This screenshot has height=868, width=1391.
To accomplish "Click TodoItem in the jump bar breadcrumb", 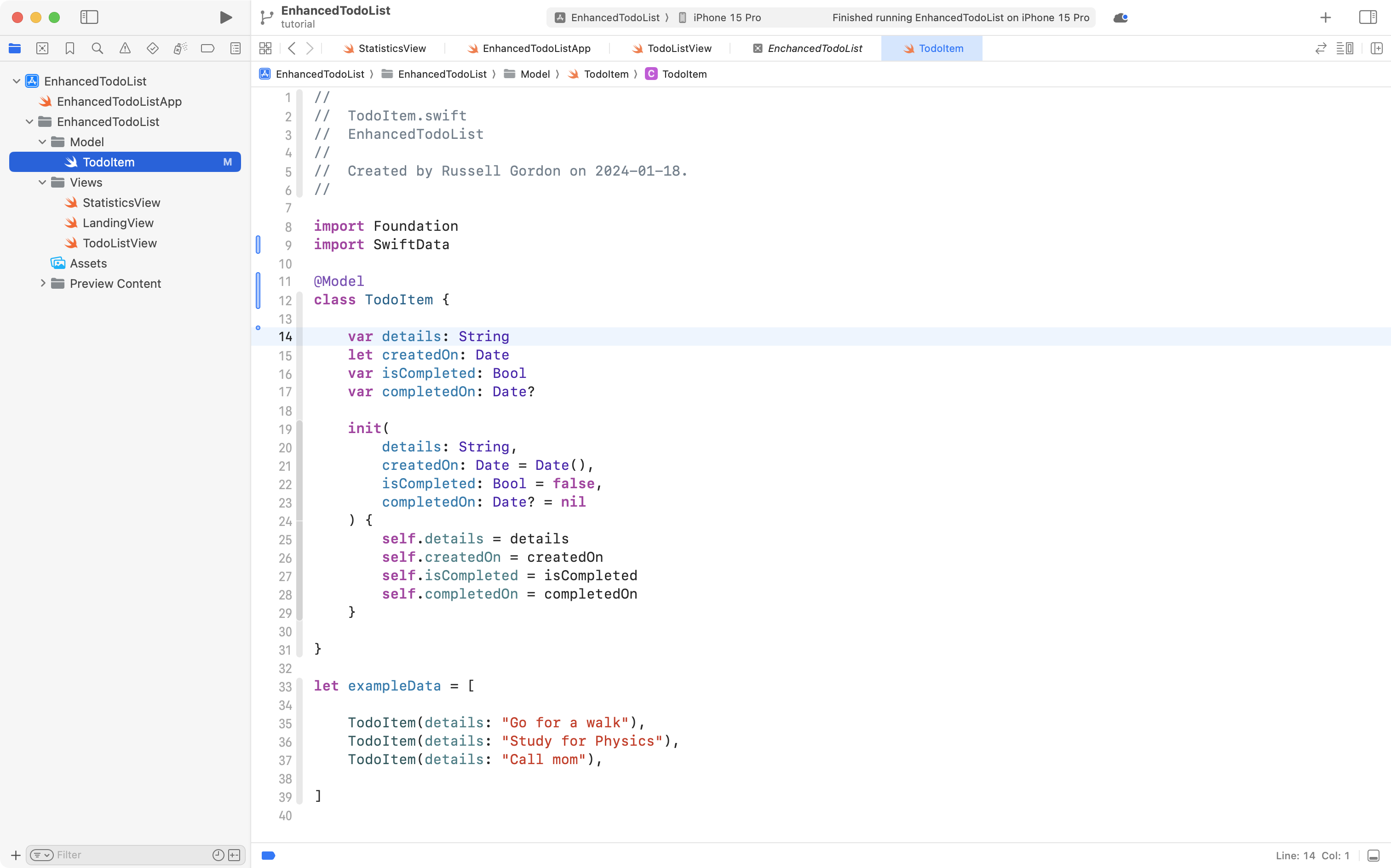I will (609, 74).
